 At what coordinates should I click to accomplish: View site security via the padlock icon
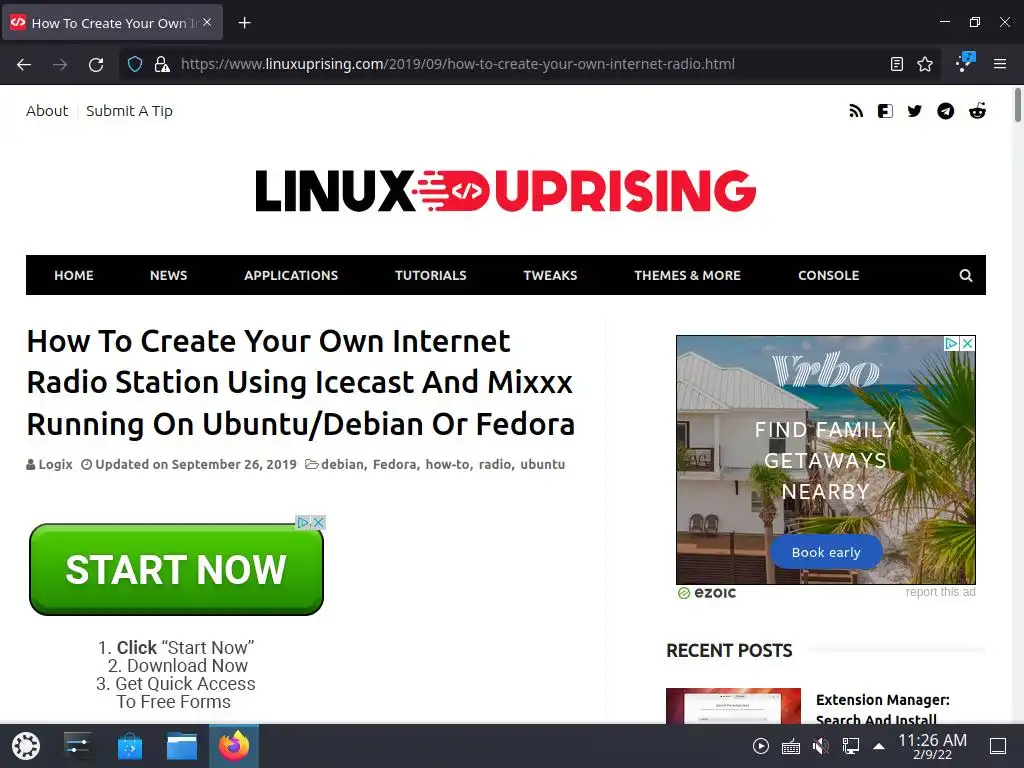tap(161, 64)
